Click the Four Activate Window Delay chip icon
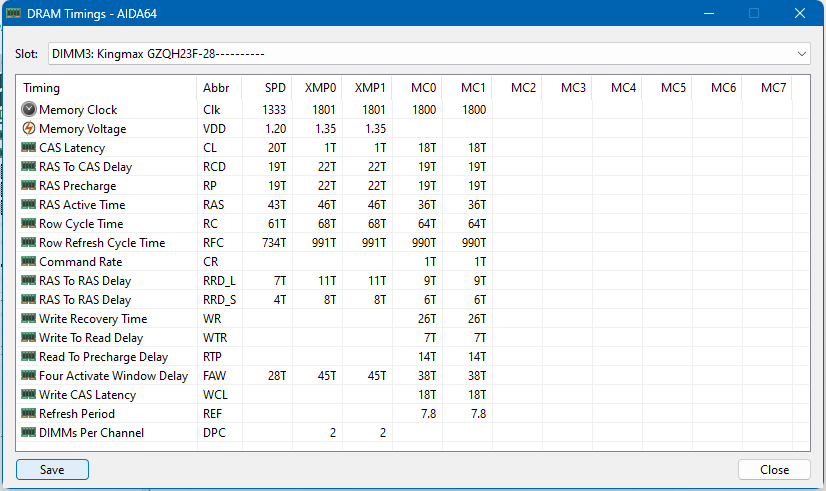Screen dimensions: 826x491 pyautogui.click(x=28, y=375)
